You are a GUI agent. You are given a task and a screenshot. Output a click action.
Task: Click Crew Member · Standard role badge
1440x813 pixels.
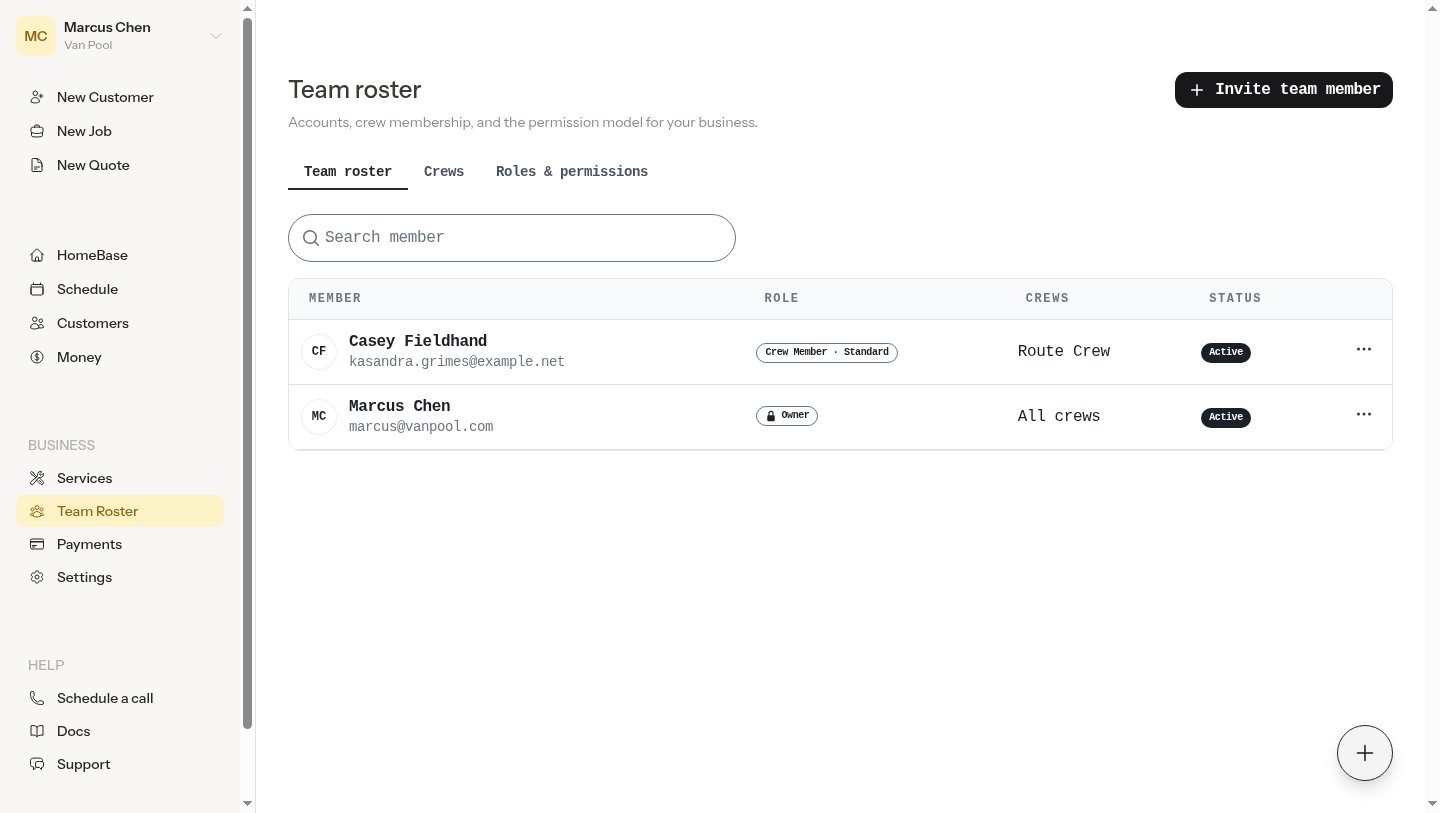click(x=827, y=352)
